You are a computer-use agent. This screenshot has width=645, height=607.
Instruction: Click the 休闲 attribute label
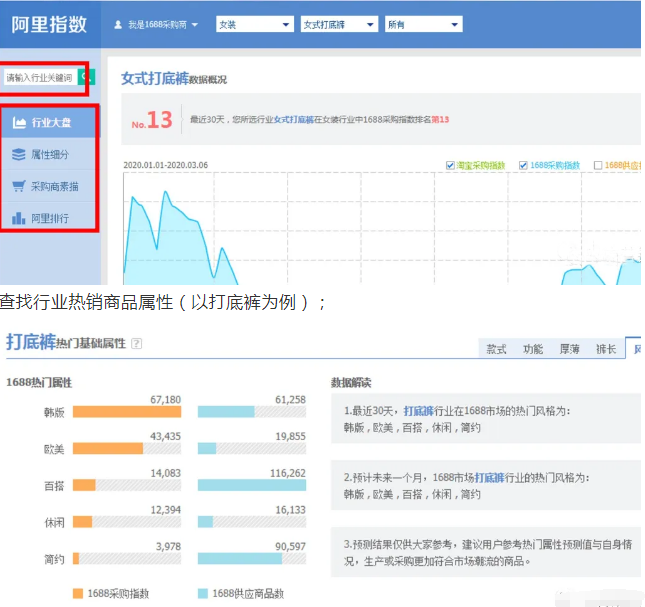[x=54, y=523]
